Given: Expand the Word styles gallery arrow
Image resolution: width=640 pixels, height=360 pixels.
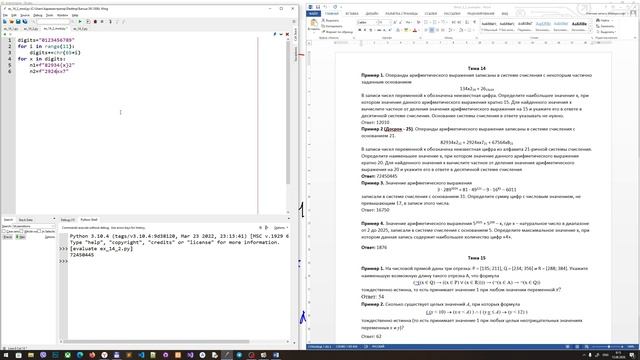Looking at the screenshot, I should [591, 31].
